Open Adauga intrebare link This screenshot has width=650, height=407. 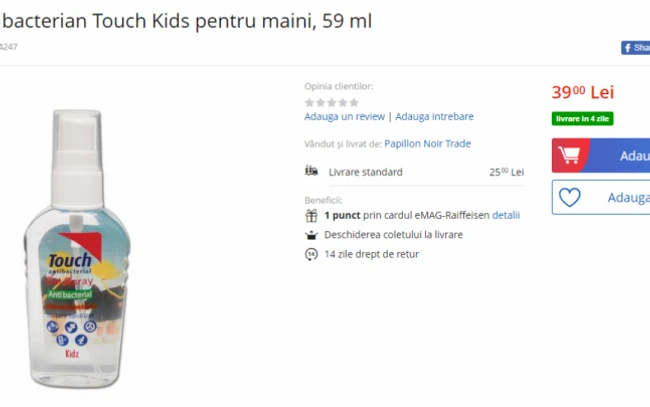point(434,116)
